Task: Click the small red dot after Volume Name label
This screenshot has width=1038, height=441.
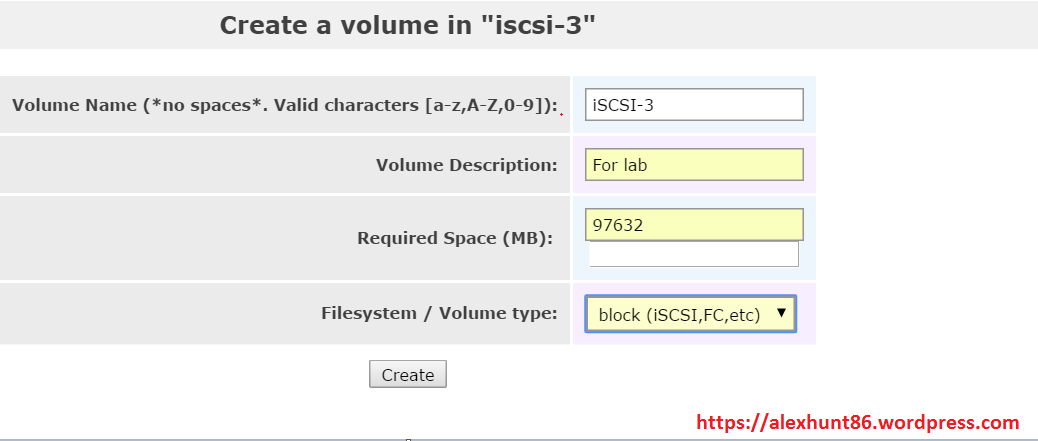Action: tap(561, 114)
